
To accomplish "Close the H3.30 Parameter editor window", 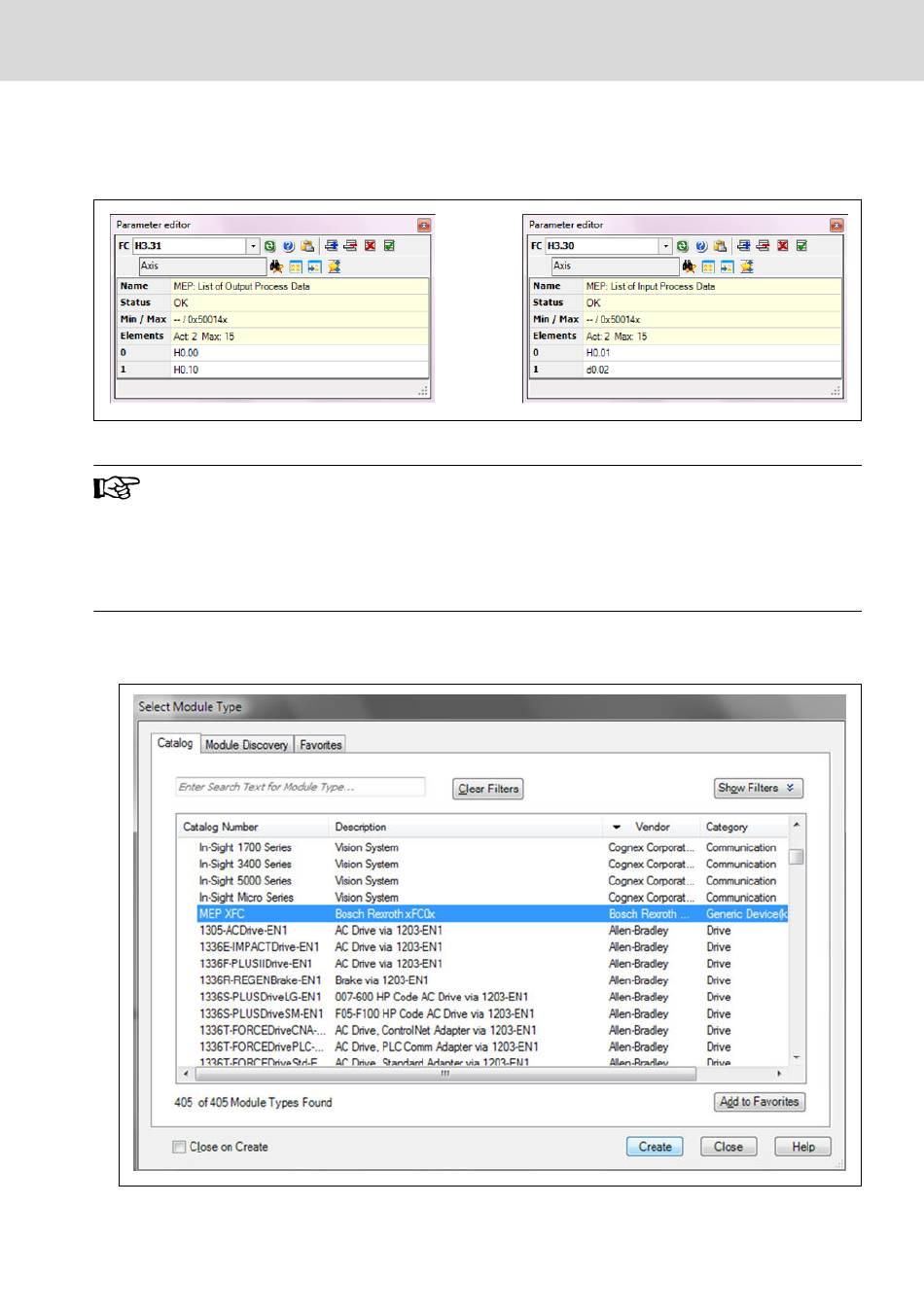I will (x=836, y=225).
